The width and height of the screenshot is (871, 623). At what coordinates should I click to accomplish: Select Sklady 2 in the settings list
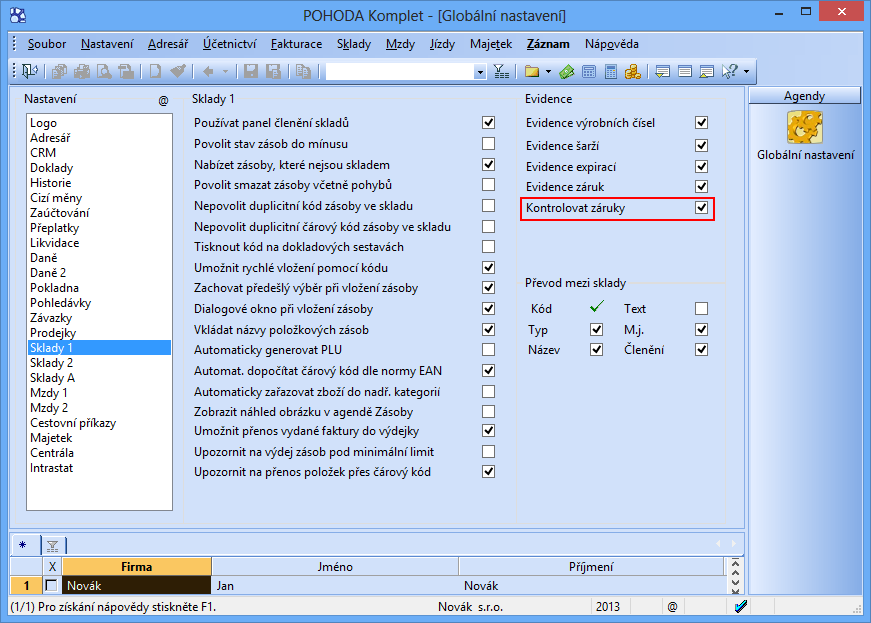coord(99,363)
